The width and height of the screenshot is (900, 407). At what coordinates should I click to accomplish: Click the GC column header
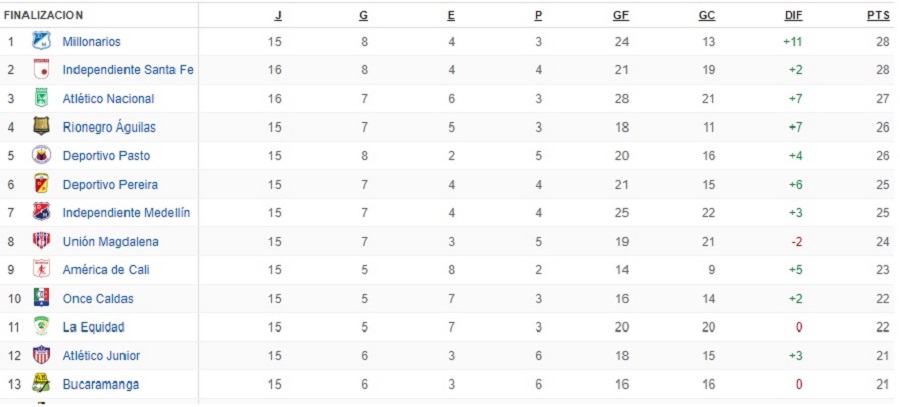(707, 16)
